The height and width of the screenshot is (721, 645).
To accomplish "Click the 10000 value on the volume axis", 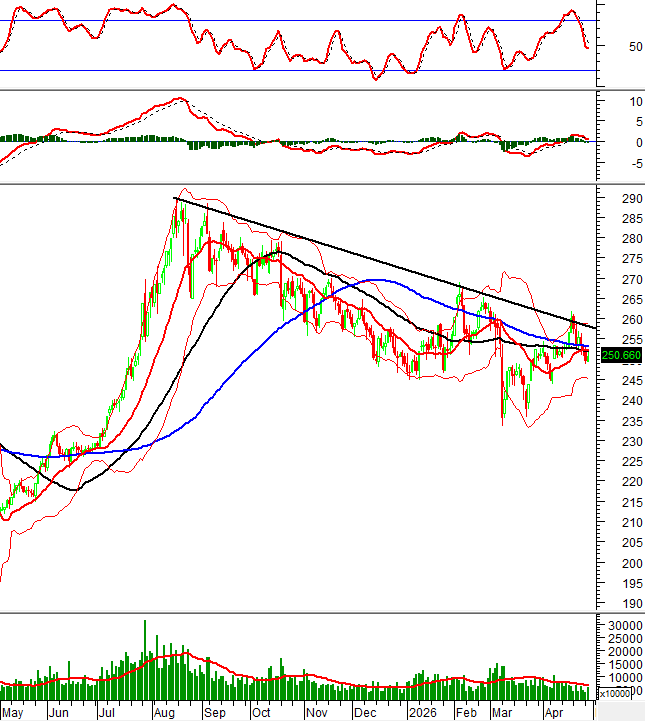I will click(625, 678).
